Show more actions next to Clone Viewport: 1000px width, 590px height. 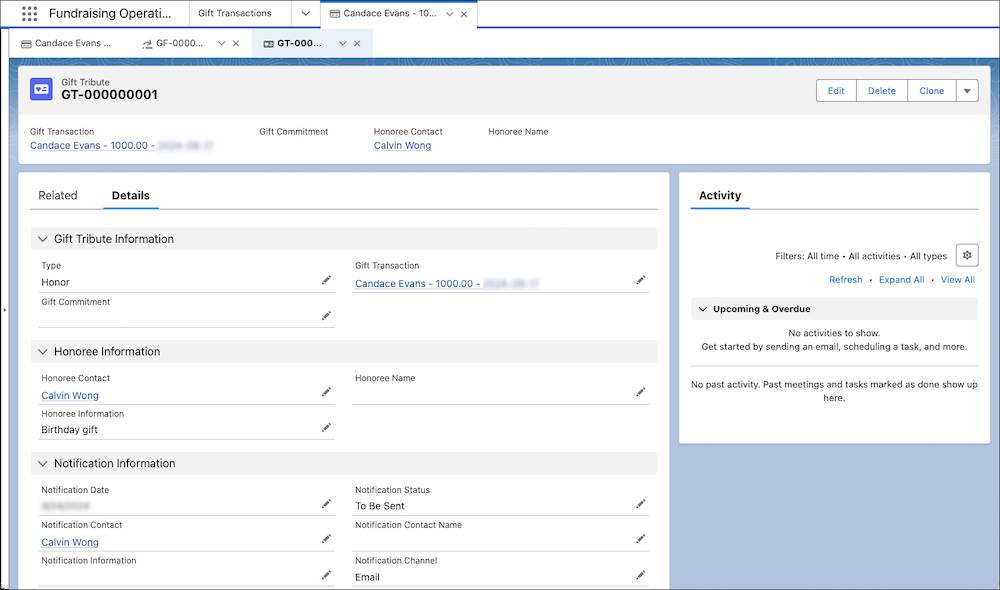(967, 91)
